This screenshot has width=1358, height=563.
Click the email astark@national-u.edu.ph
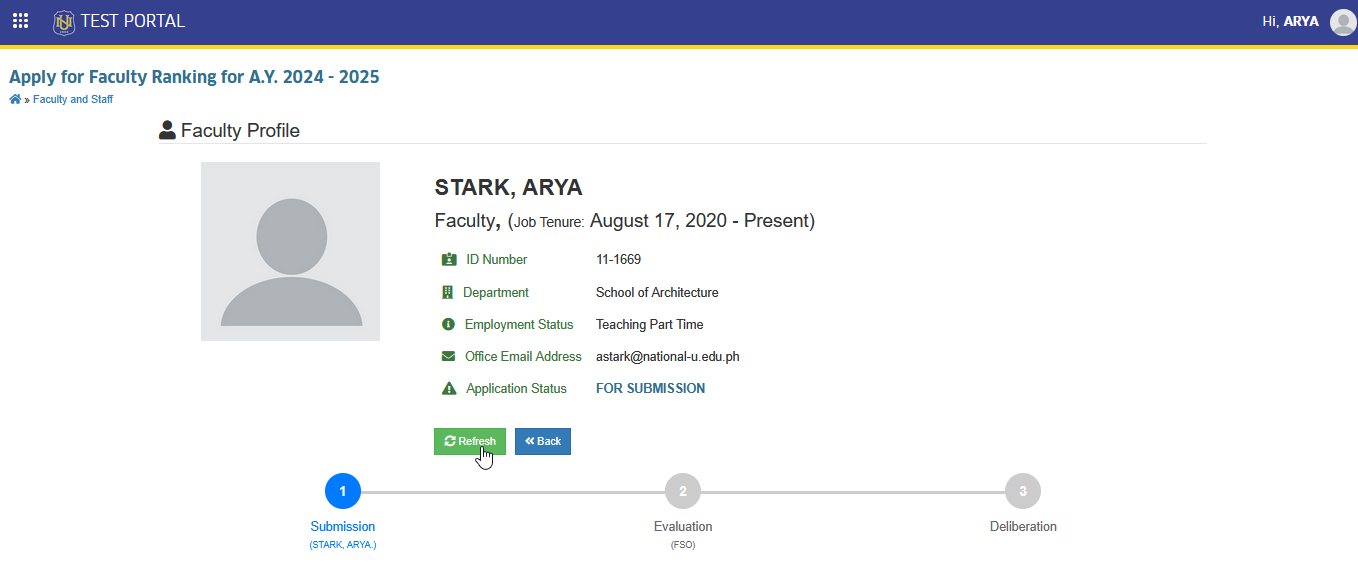tap(668, 357)
